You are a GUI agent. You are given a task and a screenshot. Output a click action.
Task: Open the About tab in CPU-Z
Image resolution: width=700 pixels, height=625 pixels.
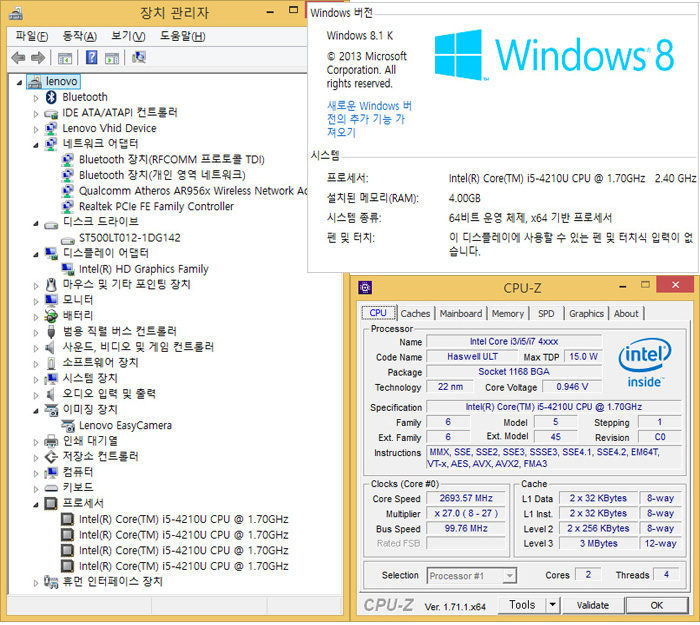coord(626,313)
